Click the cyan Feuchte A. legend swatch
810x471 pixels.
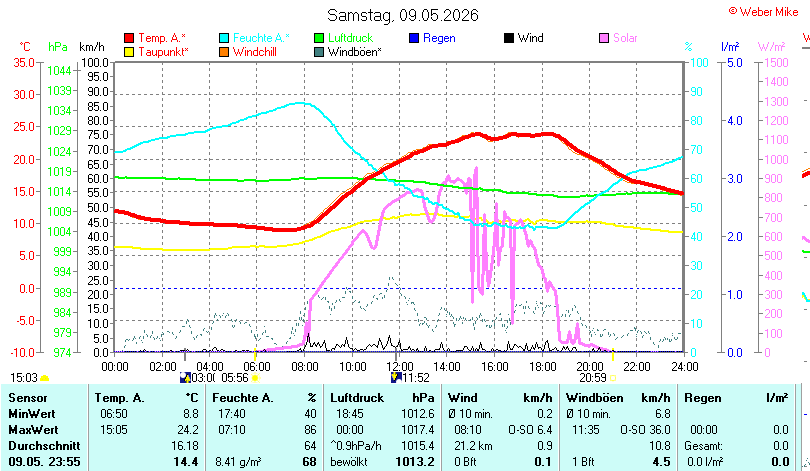[x=224, y=38]
